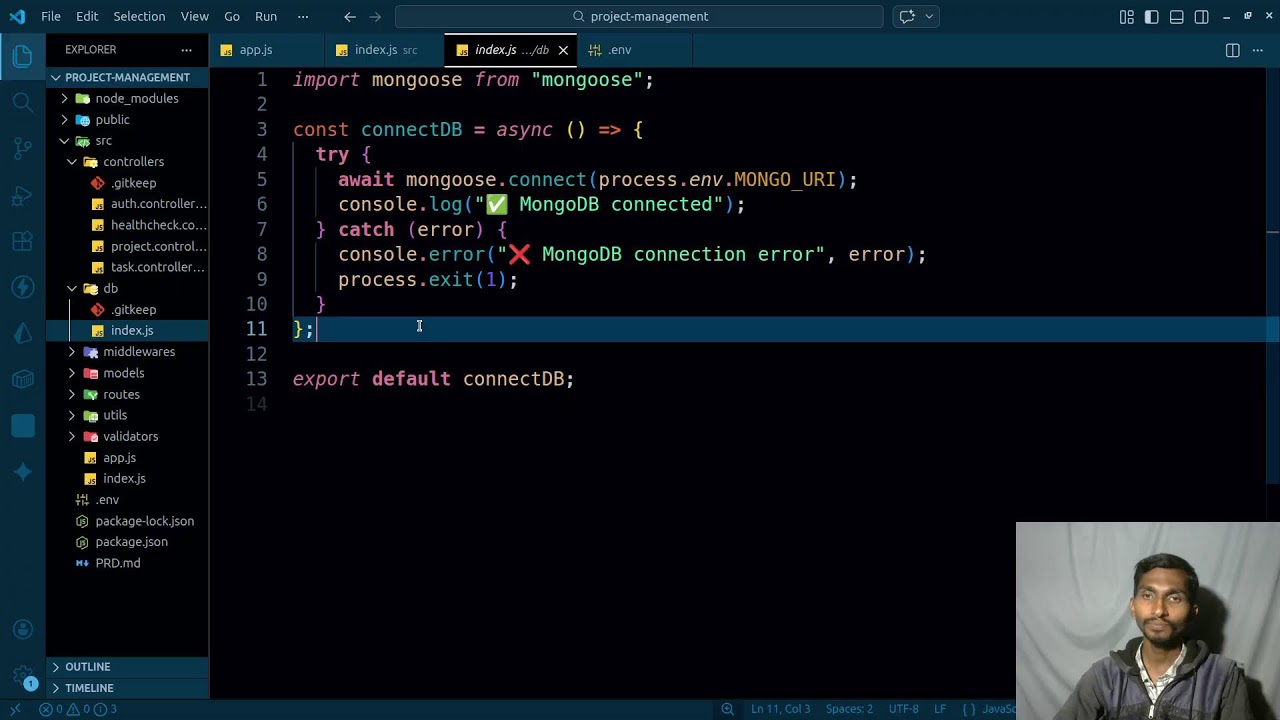Expand the TIMELINE section
Viewport: 1280px width, 720px height.
(127, 688)
